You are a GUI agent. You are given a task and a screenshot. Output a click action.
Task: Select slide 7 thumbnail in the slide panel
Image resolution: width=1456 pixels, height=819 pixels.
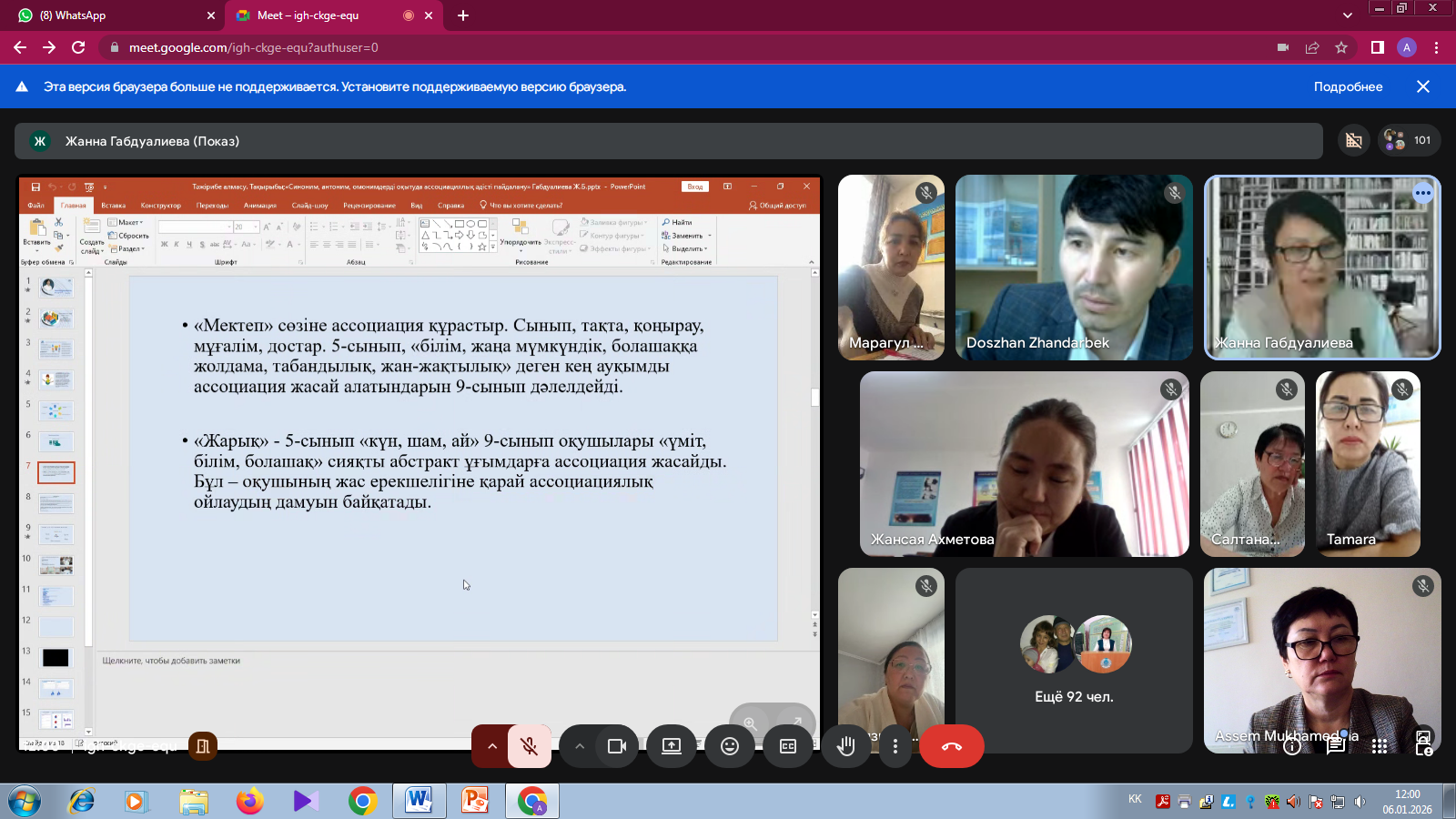coord(56,472)
